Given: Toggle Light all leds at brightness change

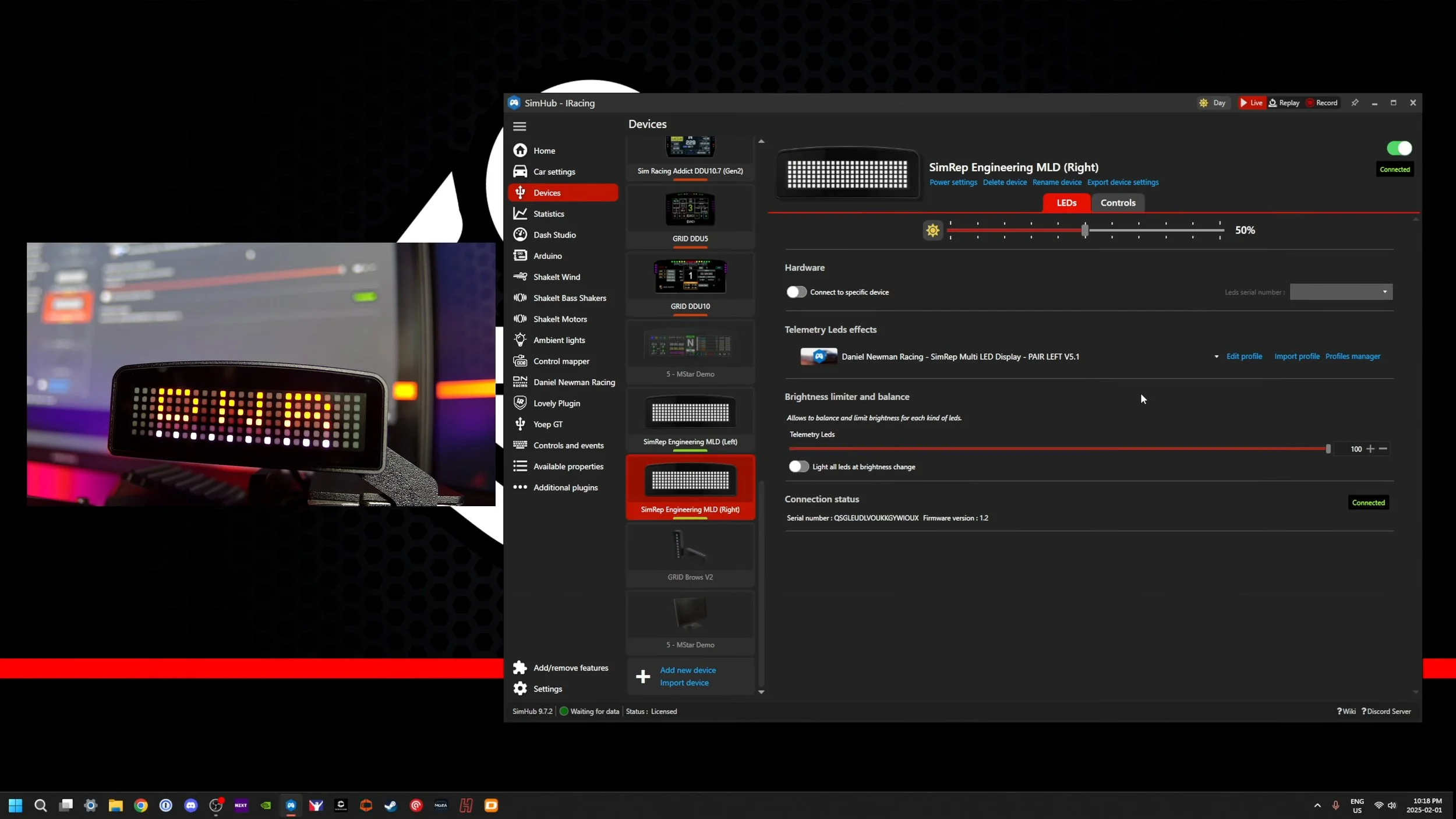Looking at the screenshot, I should 798,466.
